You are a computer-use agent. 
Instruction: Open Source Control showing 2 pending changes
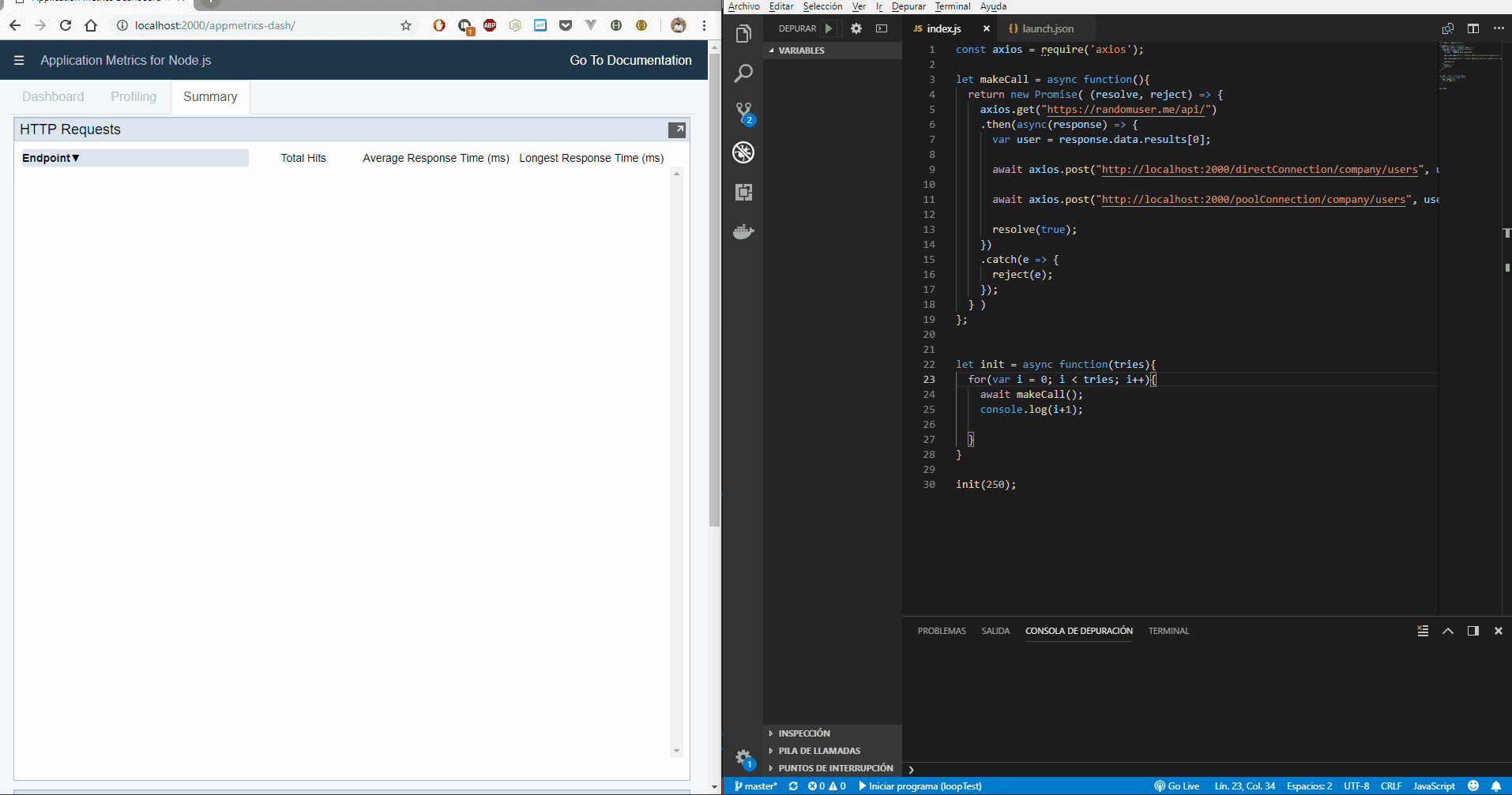tap(743, 112)
